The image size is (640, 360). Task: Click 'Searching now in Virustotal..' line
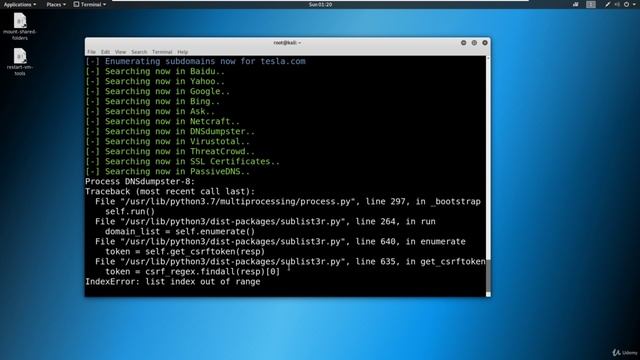[168, 141]
